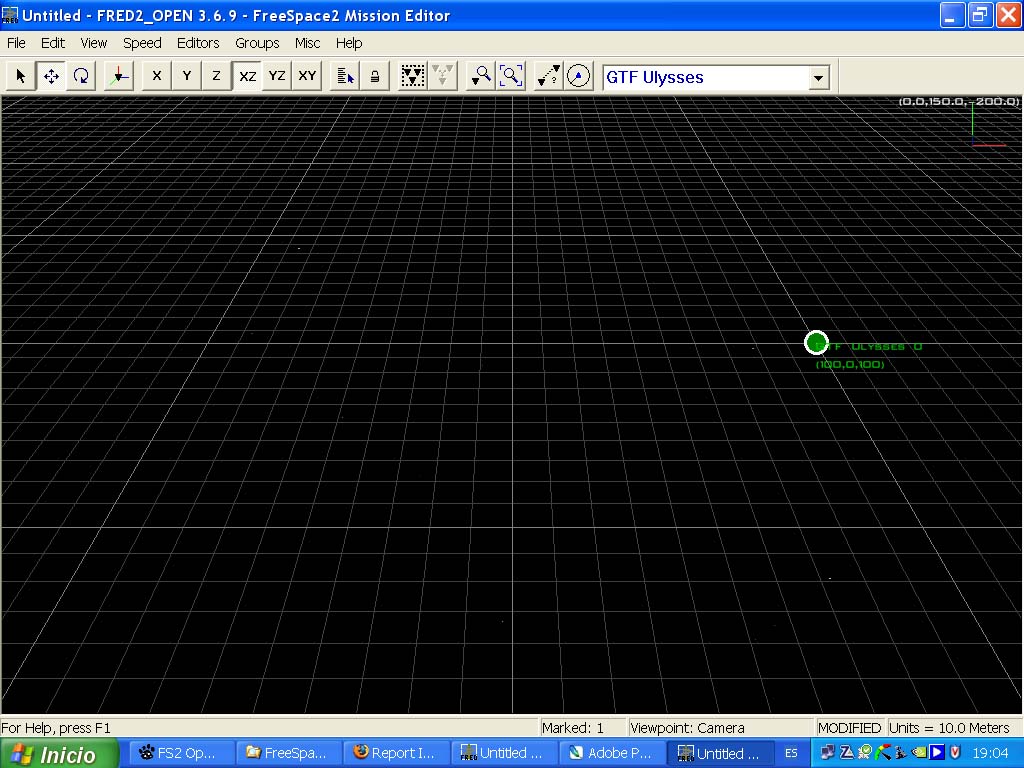The image size is (1024, 768).
Task: Click the padlock selection lock icon
Action: (375, 76)
